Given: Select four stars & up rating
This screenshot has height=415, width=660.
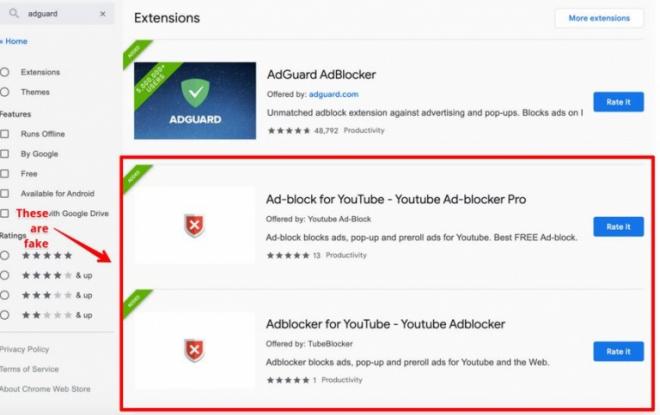Looking at the screenshot, I should click(5, 275).
